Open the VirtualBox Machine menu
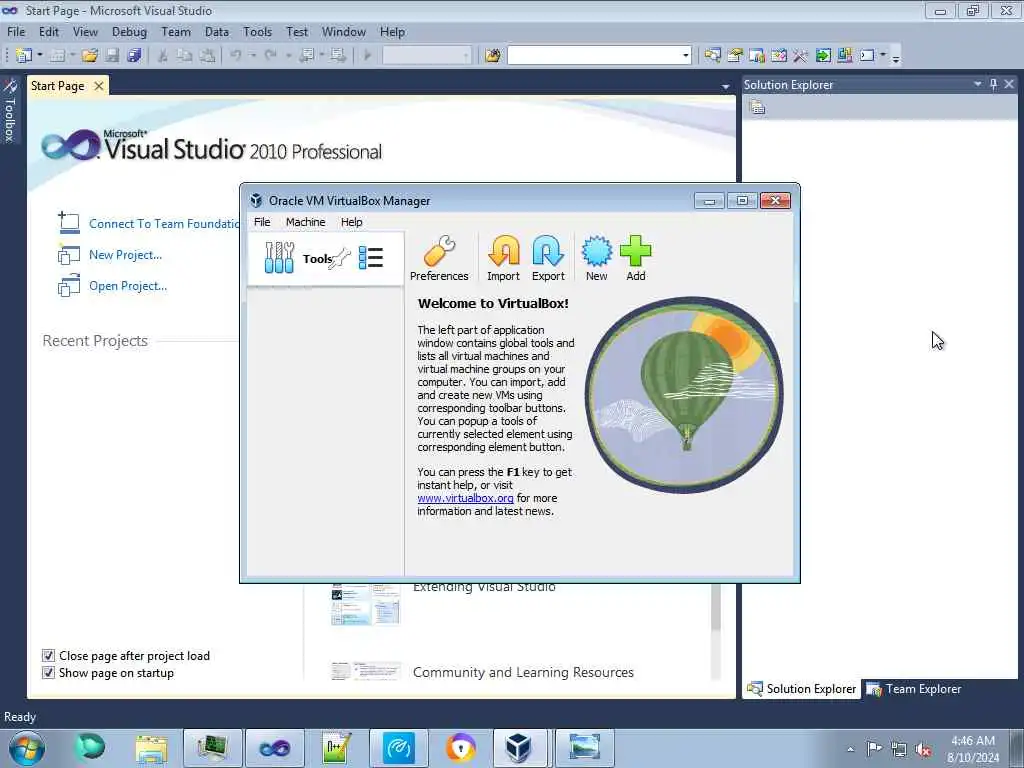1024x768 pixels. pos(305,222)
